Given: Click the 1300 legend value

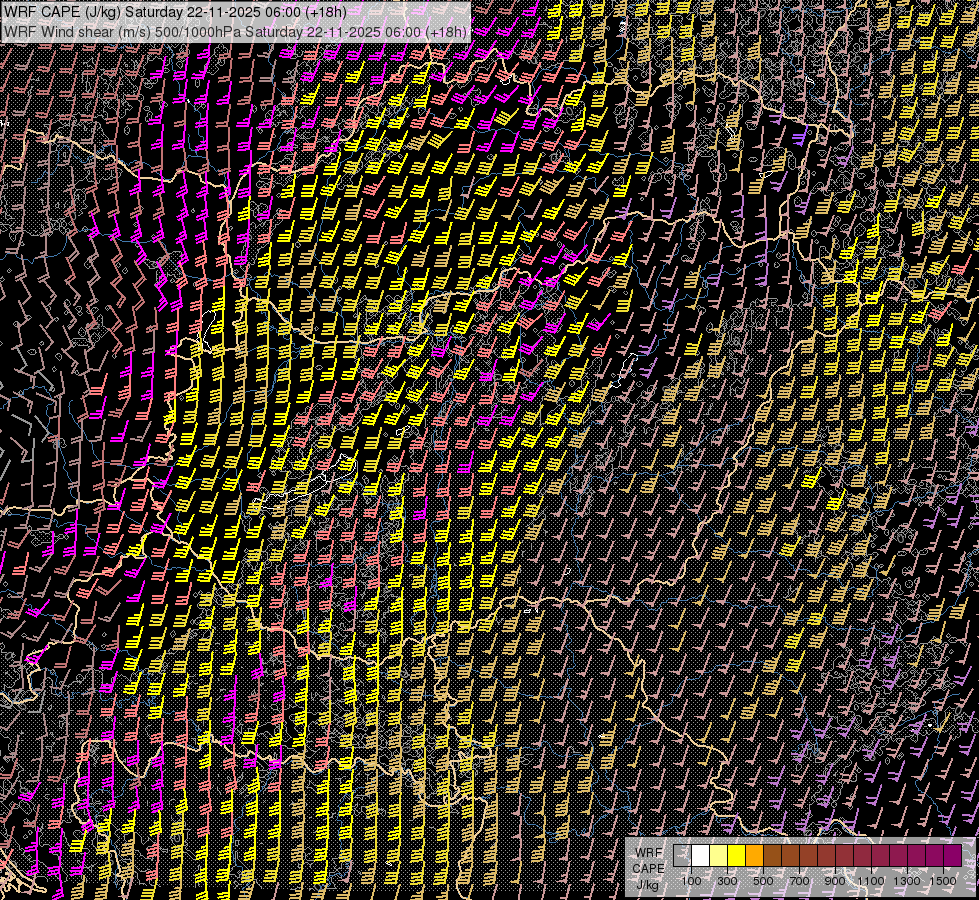Looking at the screenshot, I should click(907, 881).
